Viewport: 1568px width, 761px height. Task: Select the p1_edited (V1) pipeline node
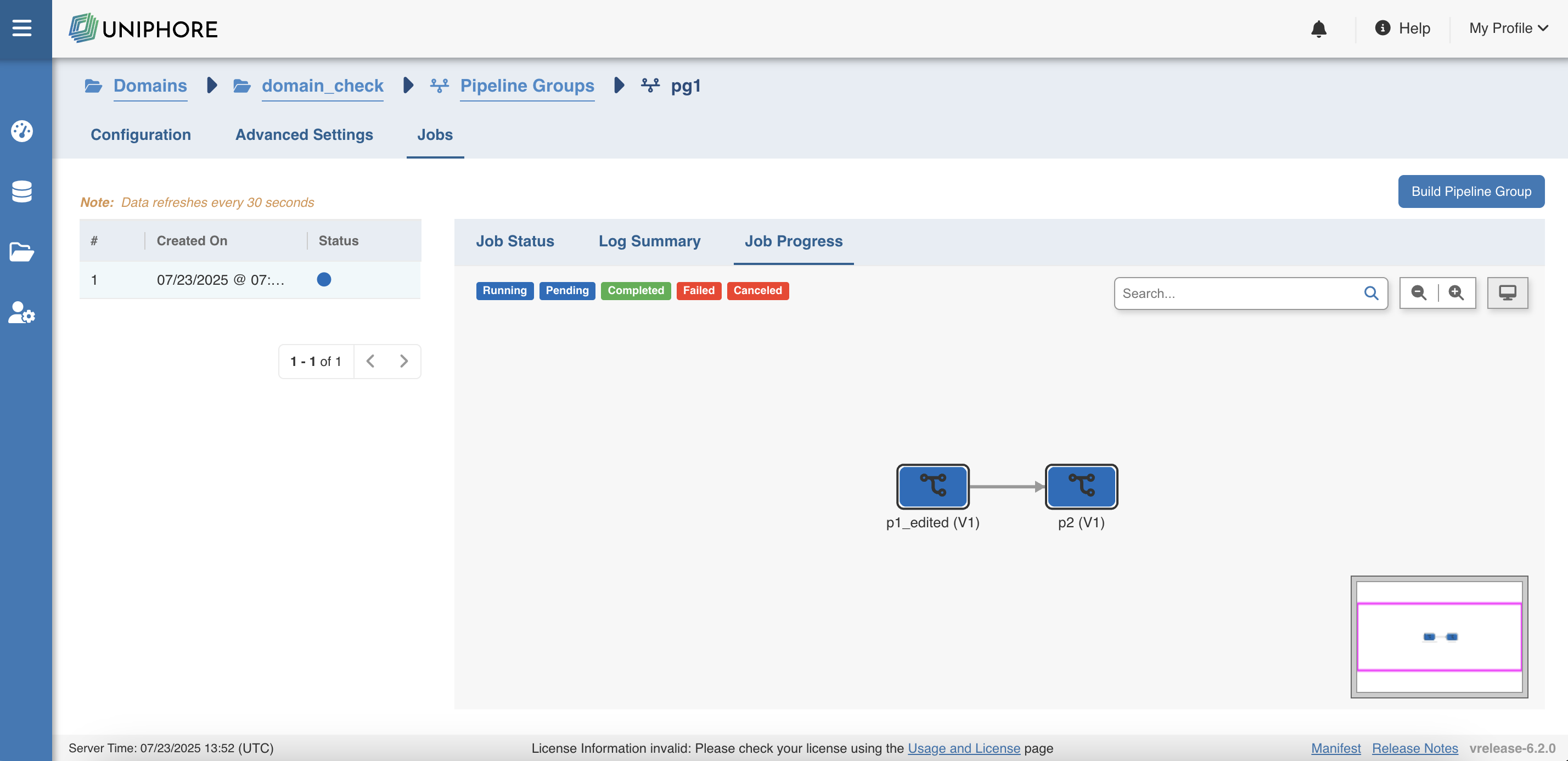[932, 486]
